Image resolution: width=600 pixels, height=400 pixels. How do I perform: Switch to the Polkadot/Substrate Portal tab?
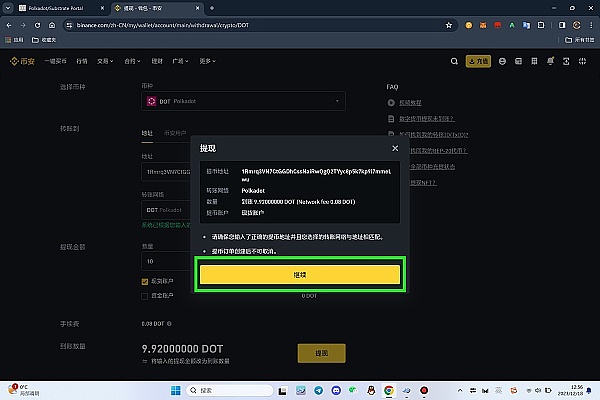48,7
